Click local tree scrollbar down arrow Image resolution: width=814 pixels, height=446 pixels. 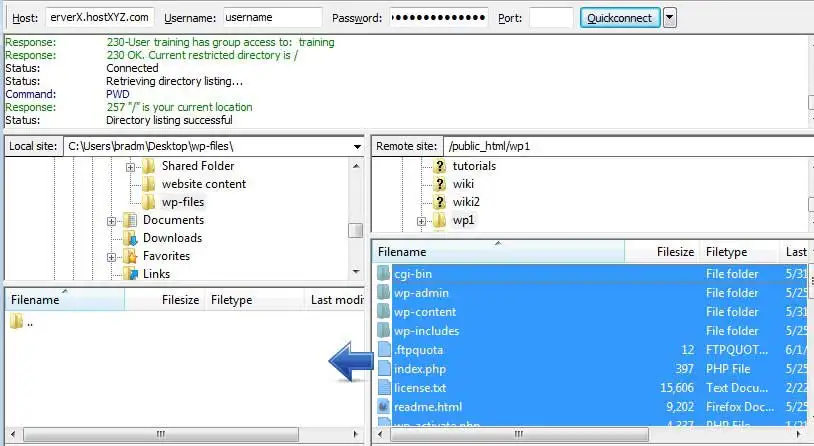[x=356, y=272]
